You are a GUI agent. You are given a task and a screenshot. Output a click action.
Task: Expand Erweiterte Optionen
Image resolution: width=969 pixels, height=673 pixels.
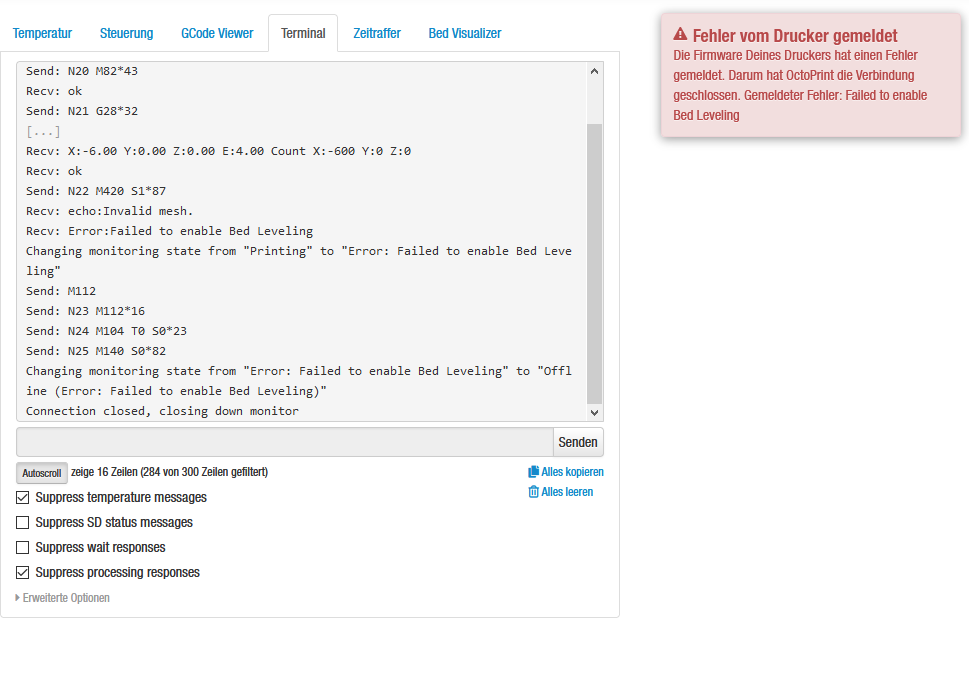(62, 598)
